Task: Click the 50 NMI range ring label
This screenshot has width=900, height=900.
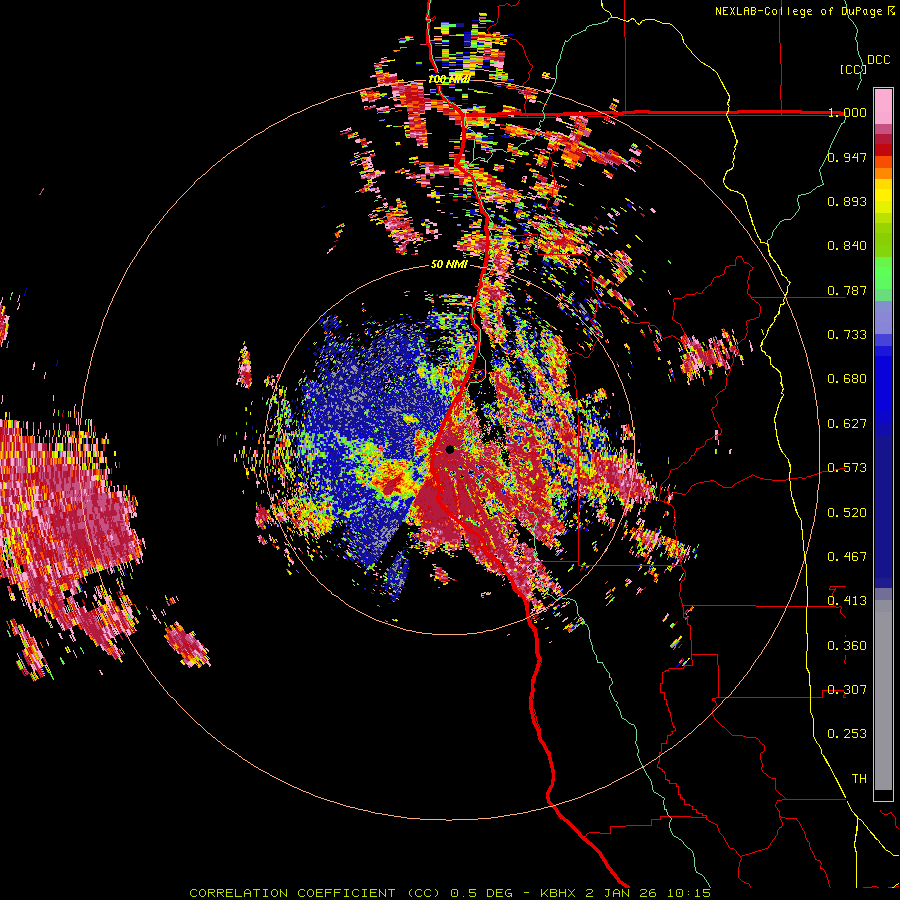Action: (x=449, y=265)
